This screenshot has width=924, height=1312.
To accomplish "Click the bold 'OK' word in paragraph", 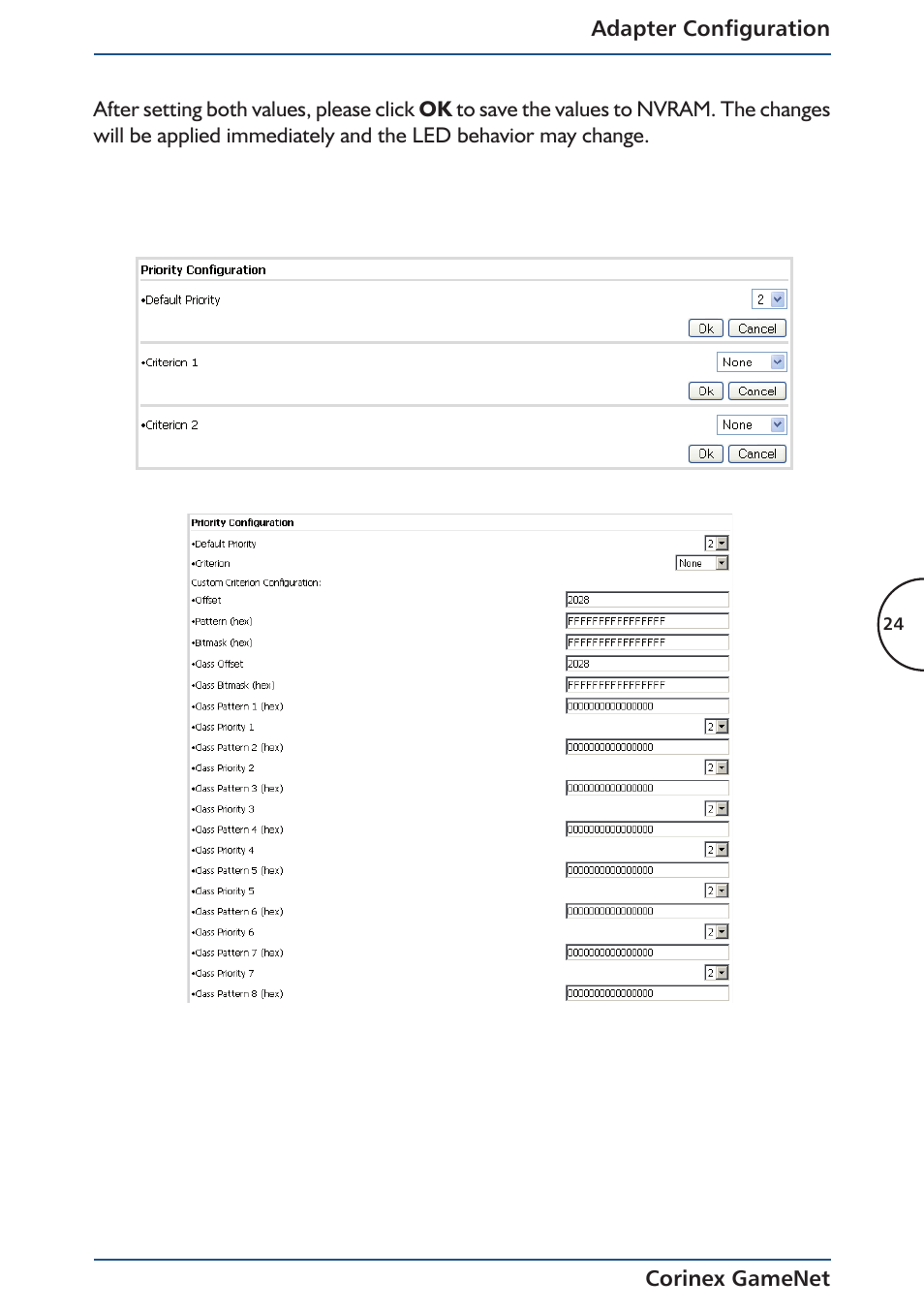I will click(x=436, y=109).
